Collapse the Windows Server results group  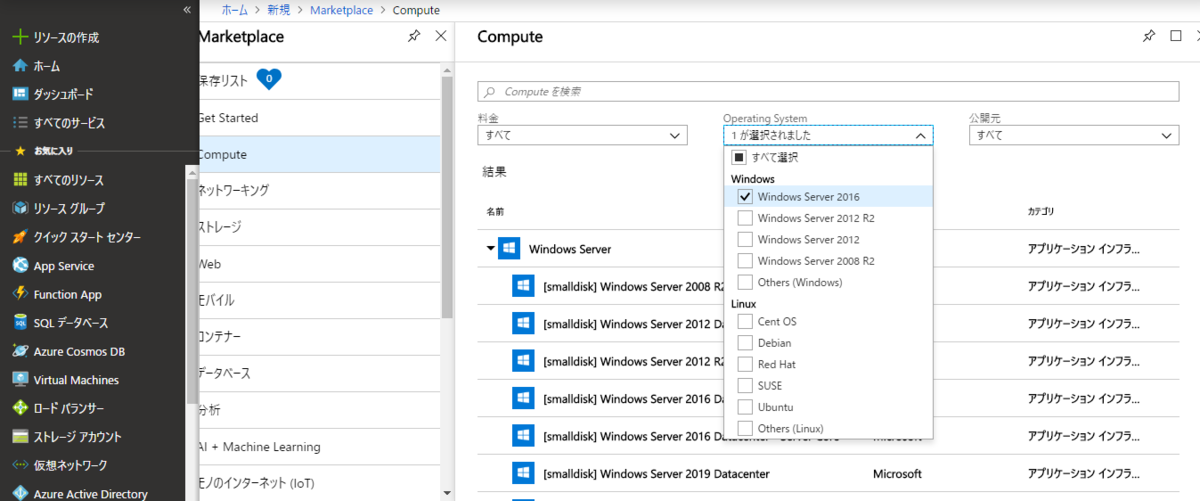tap(490, 249)
